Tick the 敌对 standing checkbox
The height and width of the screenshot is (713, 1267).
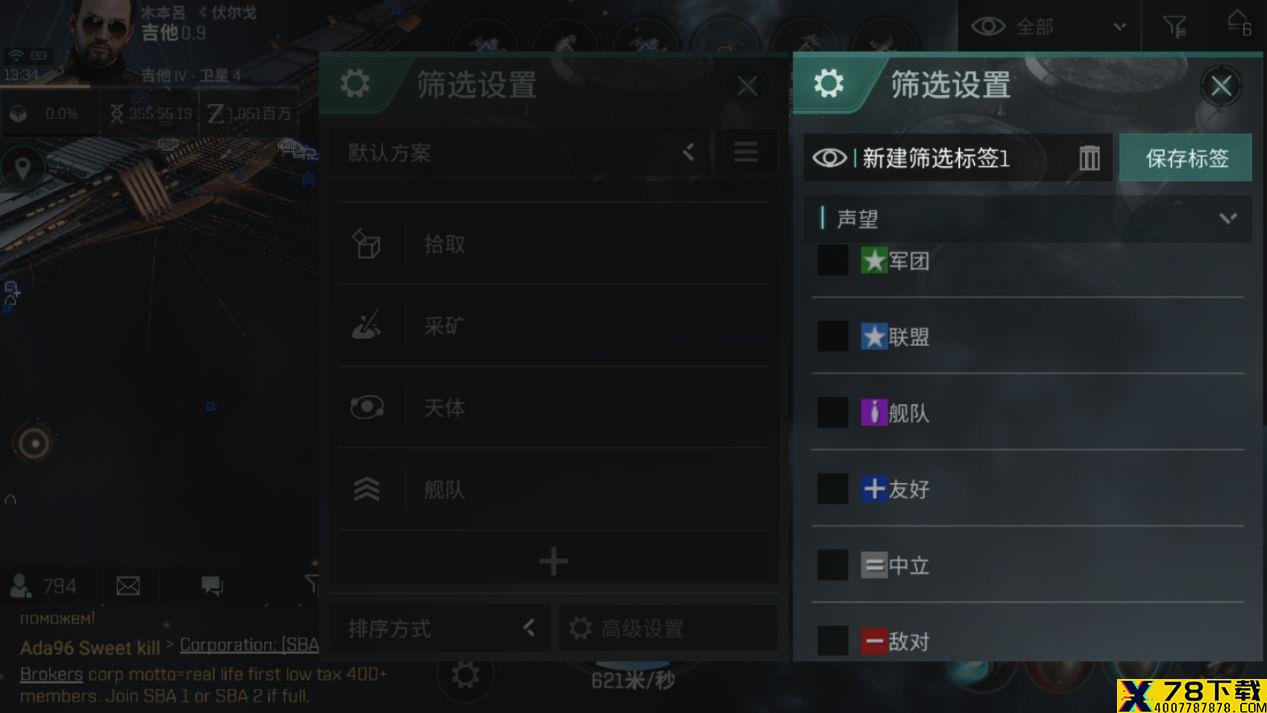click(x=833, y=641)
